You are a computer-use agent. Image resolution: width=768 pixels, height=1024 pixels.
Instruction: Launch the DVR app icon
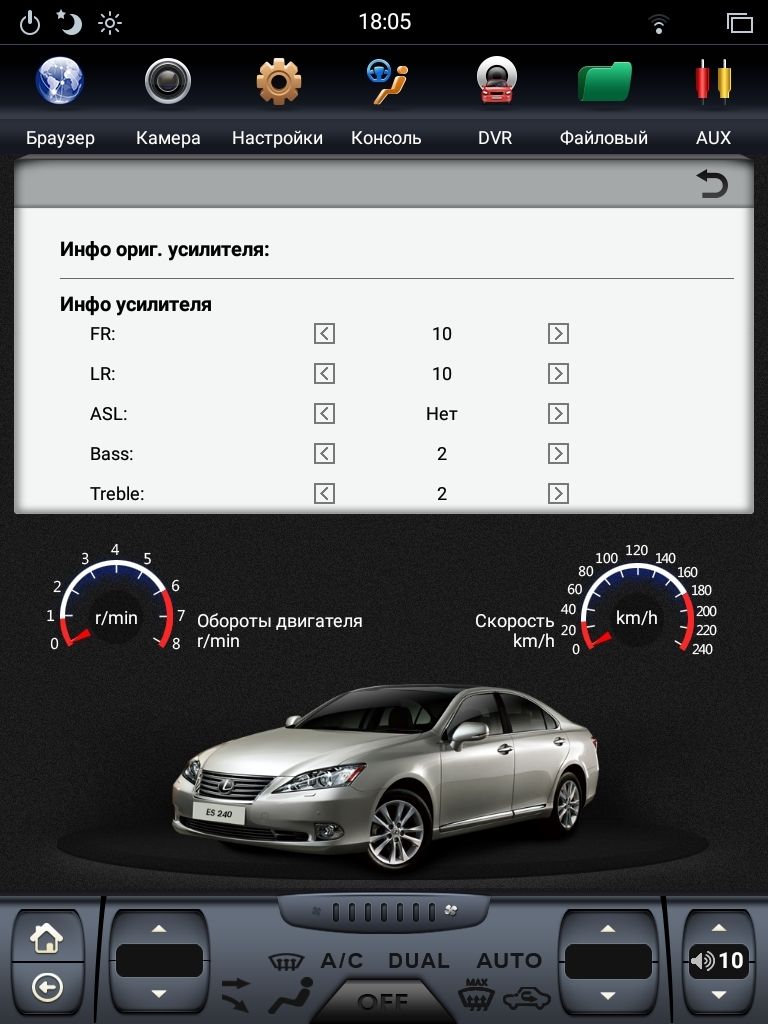click(496, 81)
